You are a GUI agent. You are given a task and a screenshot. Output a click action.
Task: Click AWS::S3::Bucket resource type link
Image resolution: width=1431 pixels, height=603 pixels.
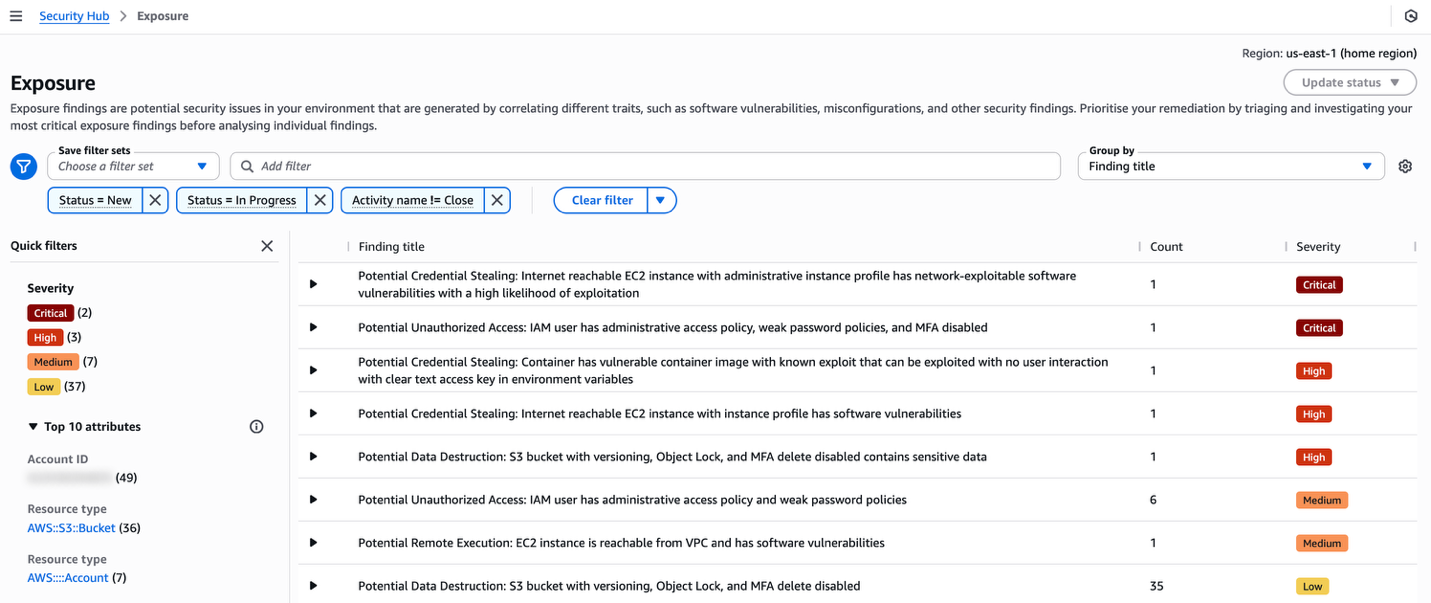coord(72,528)
